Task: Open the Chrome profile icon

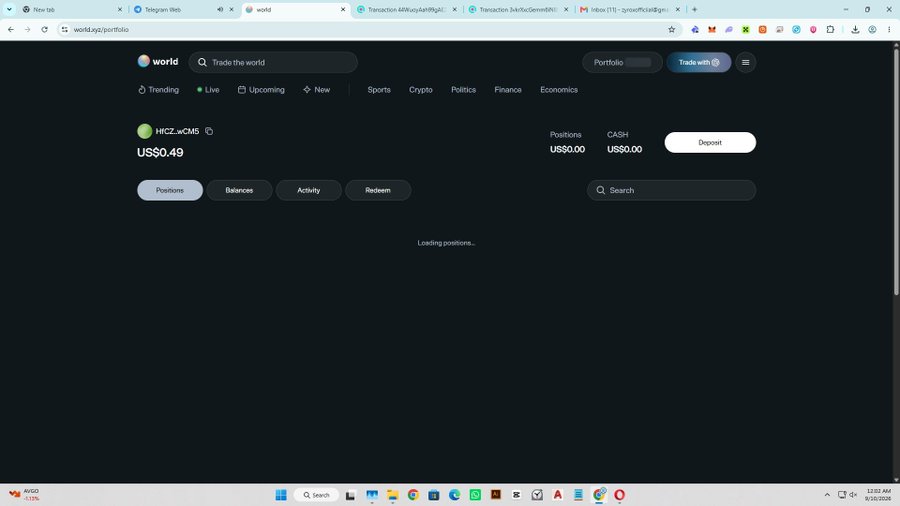Action: (872, 29)
